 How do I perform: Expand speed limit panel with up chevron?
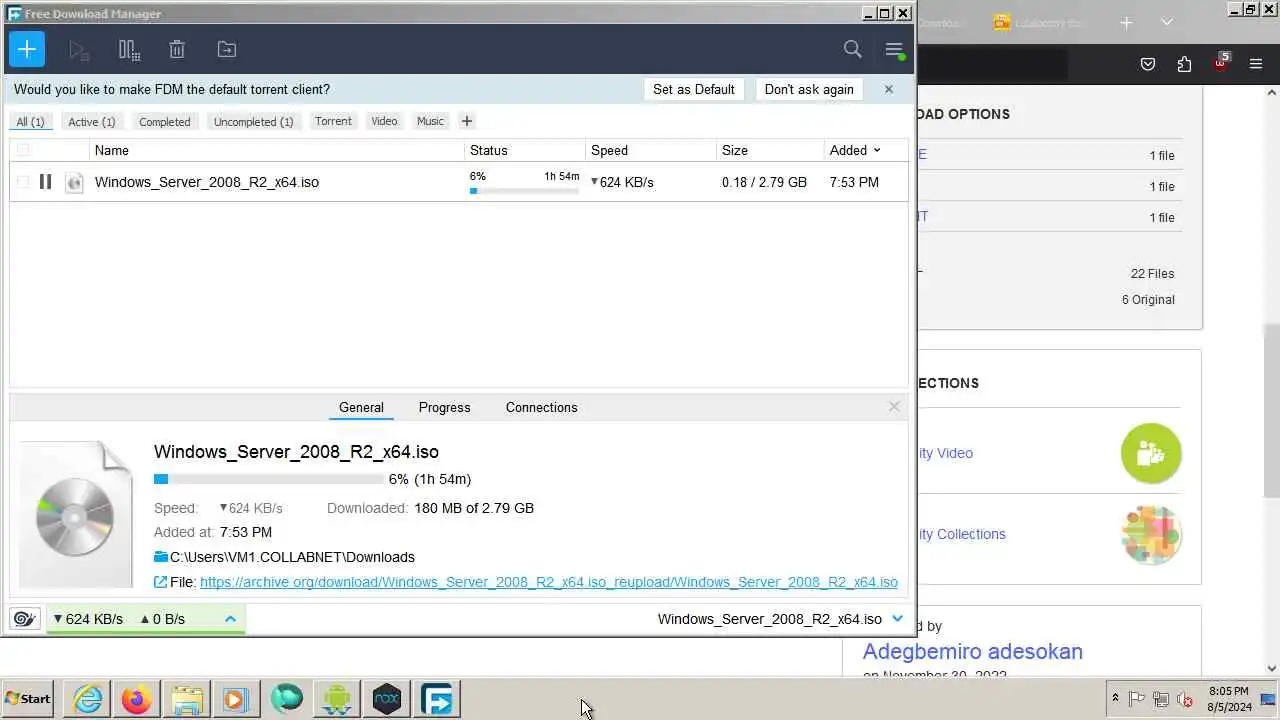pyautogui.click(x=230, y=619)
